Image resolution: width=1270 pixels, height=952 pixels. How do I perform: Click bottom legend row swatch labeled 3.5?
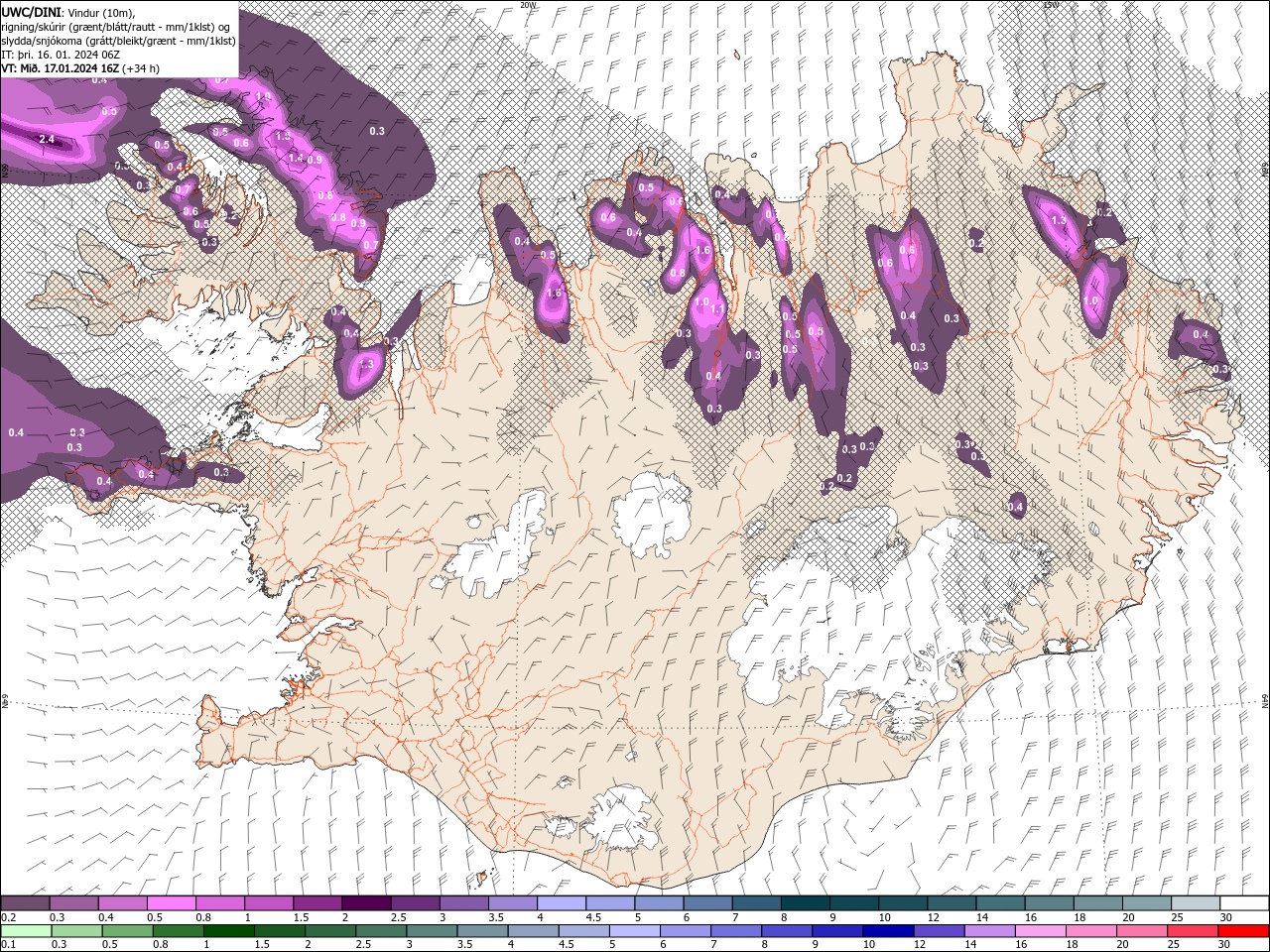click(x=482, y=930)
